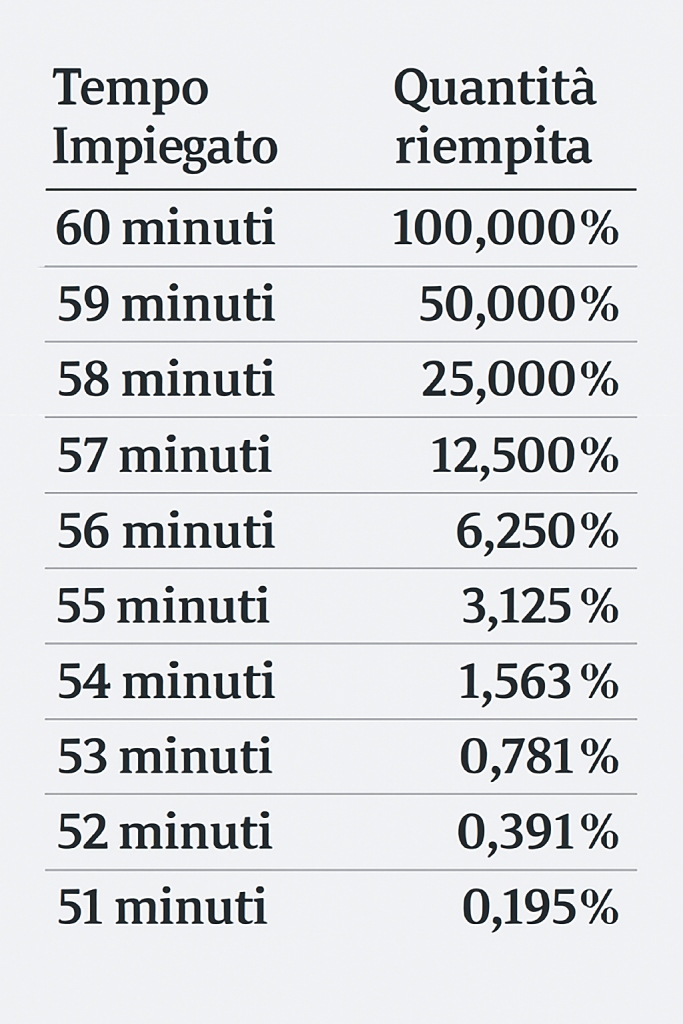The width and height of the screenshot is (683, 1024).
Task: Click the '12,500%' value
Action: pyautogui.click(x=524, y=455)
